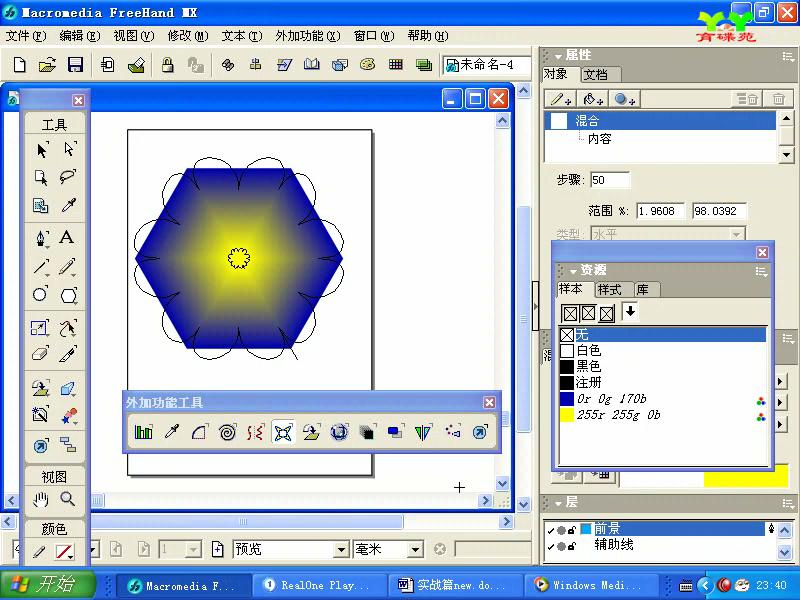This screenshot has width=800, height=600.
Task: Collapse the 属性 panel
Action: coord(559,56)
